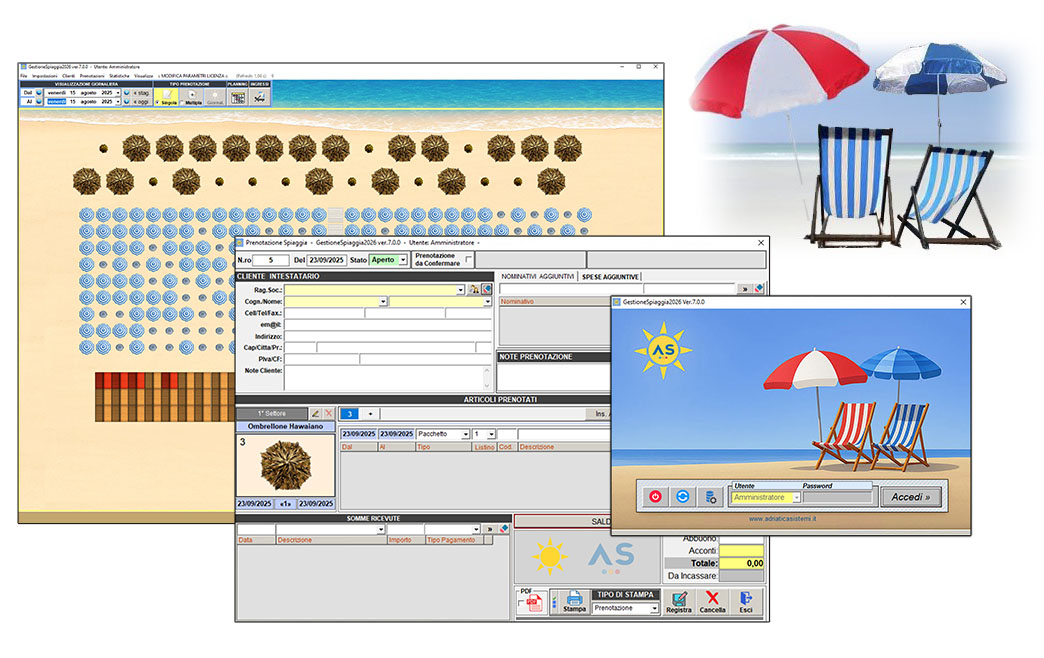The image size is (1044, 658).
Task: Check the Prenotazione da Confermare checkbox
Action: coord(469,260)
